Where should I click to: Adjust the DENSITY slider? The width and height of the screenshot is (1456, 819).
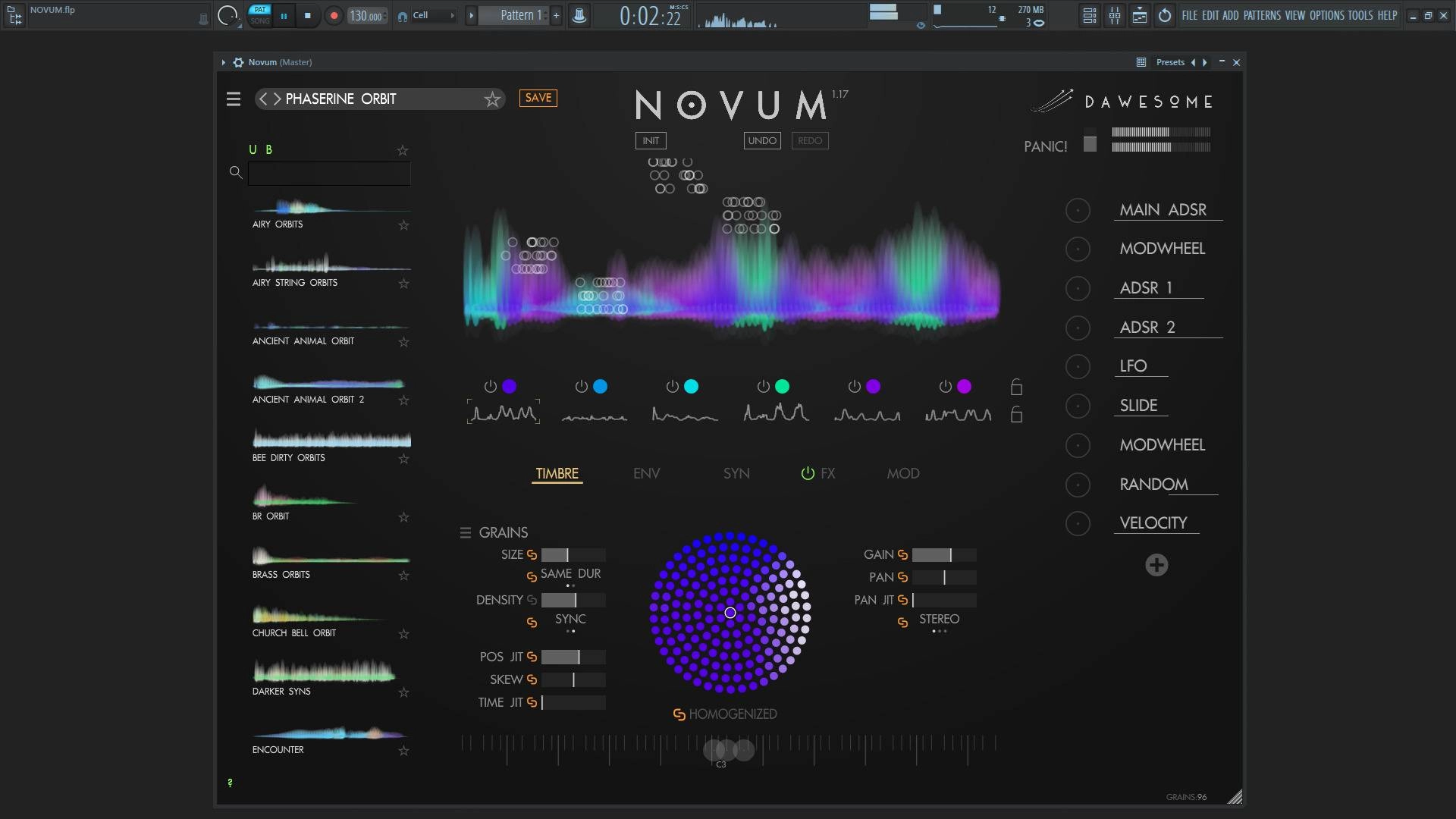(573, 601)
